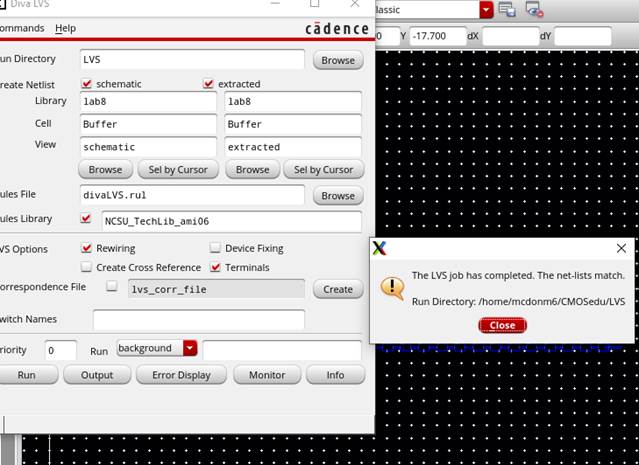
Task: Enable the Device Fixing checkbox
Action: pos(215,248)
